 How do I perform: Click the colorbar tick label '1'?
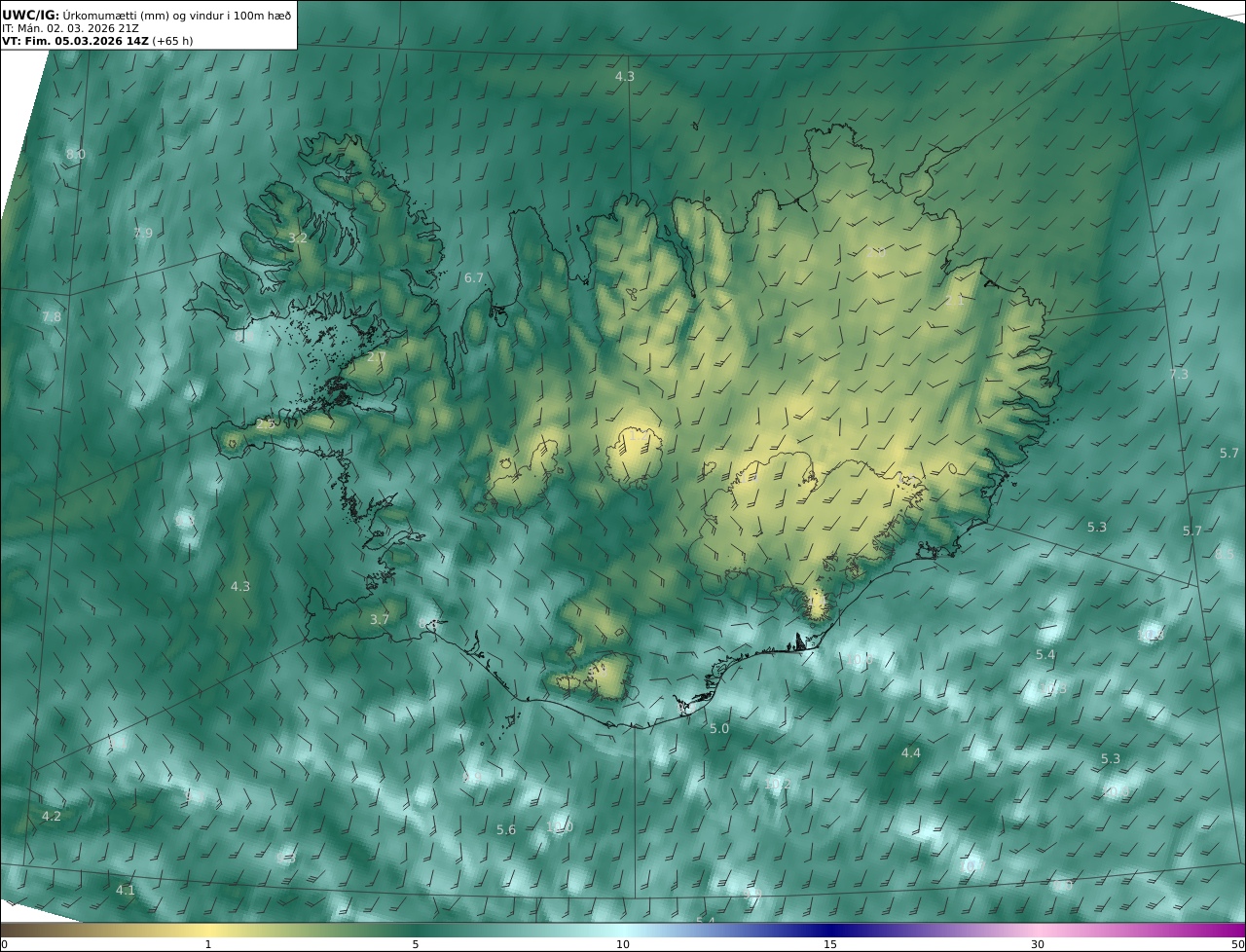(x=208, y=944)
